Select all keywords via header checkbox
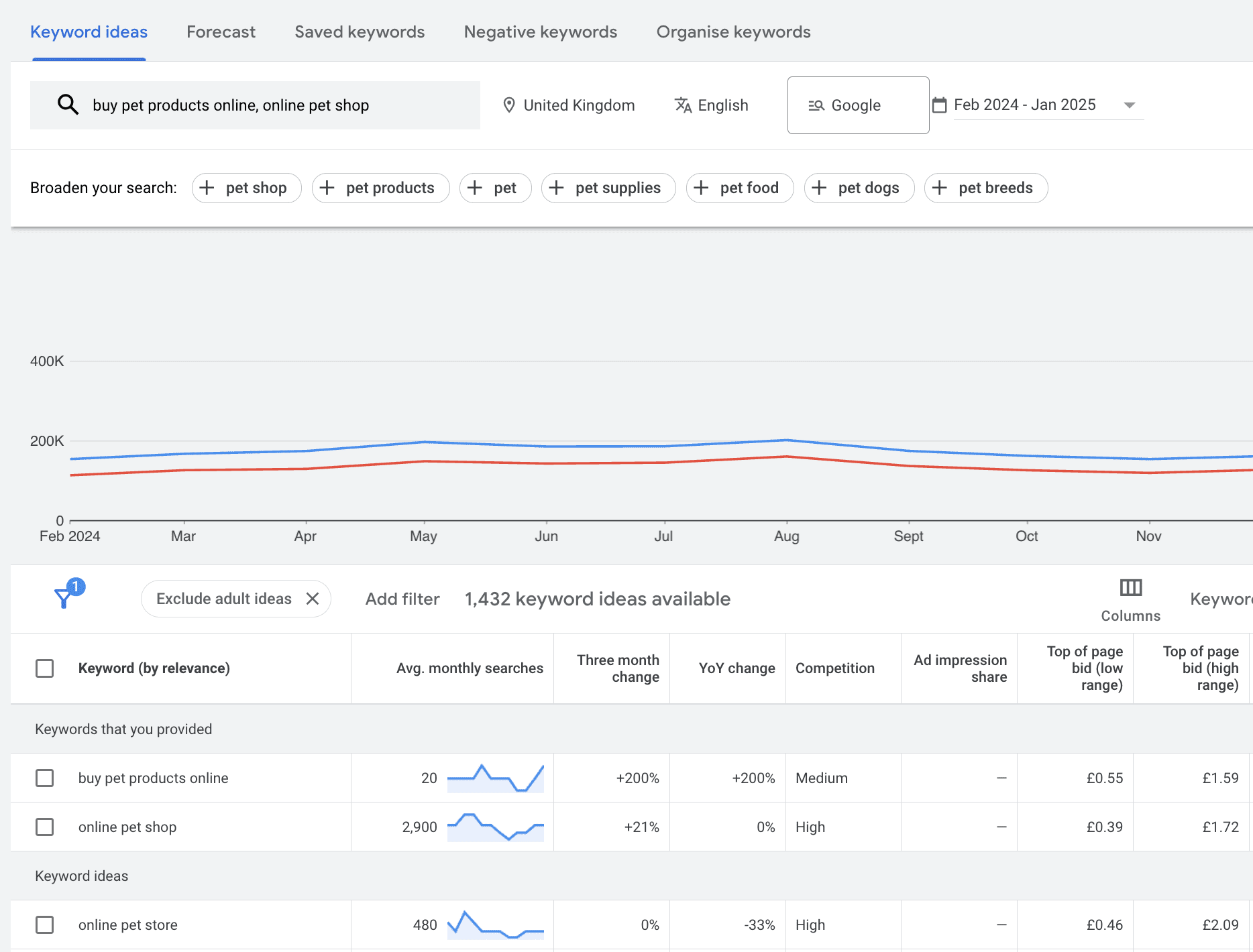 (x=44, y=668)
